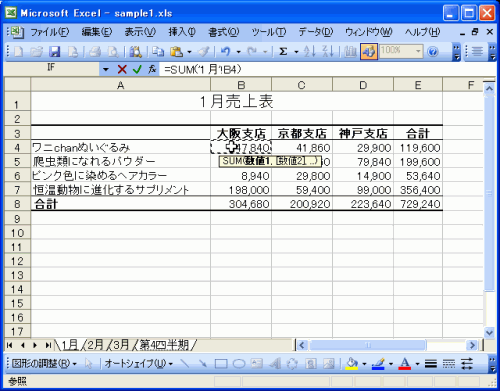Click the New workbook icon
This screenshot has width=500, height=391.
coord(18,51)
